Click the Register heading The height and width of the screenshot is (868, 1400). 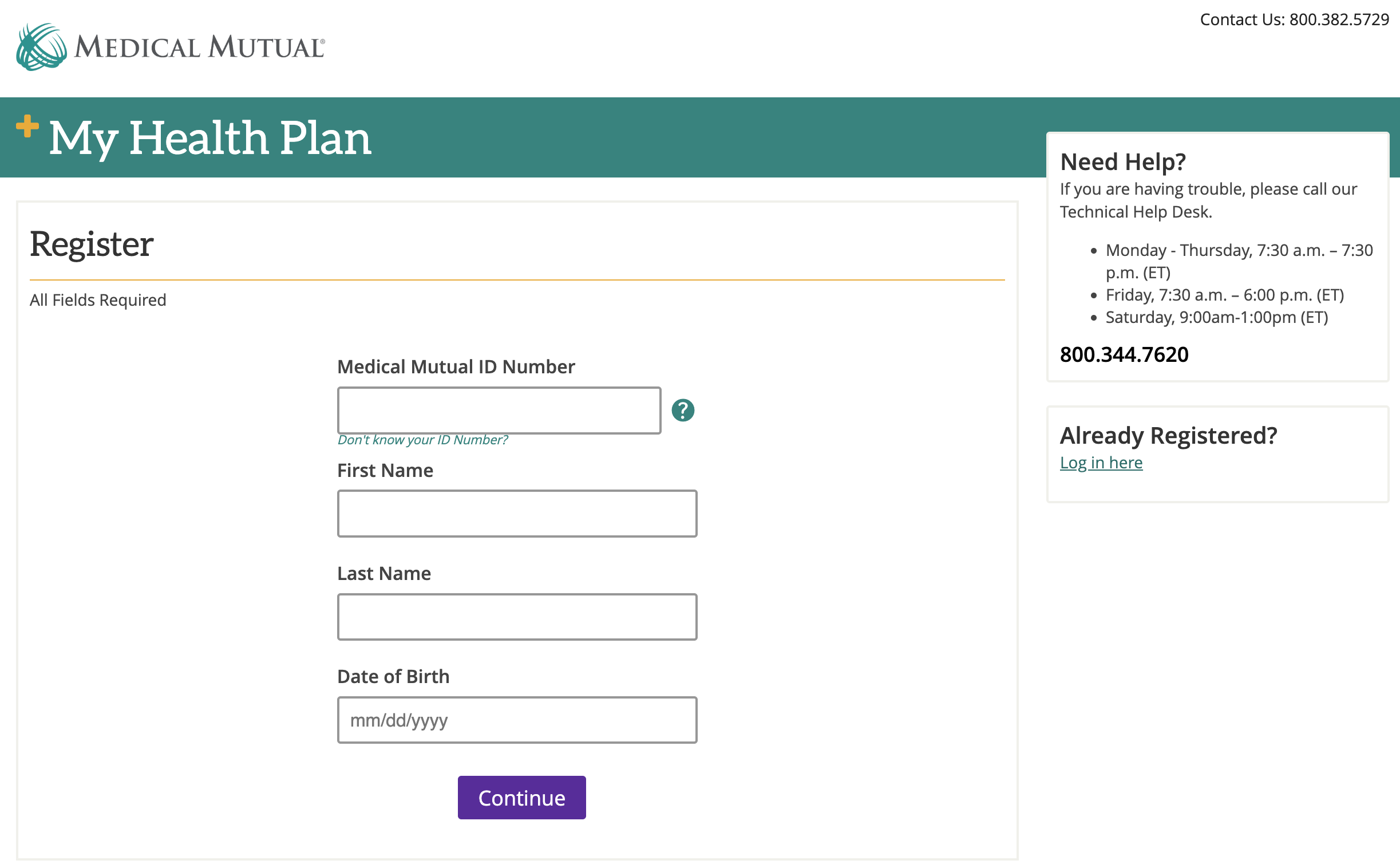pos(91,244)
